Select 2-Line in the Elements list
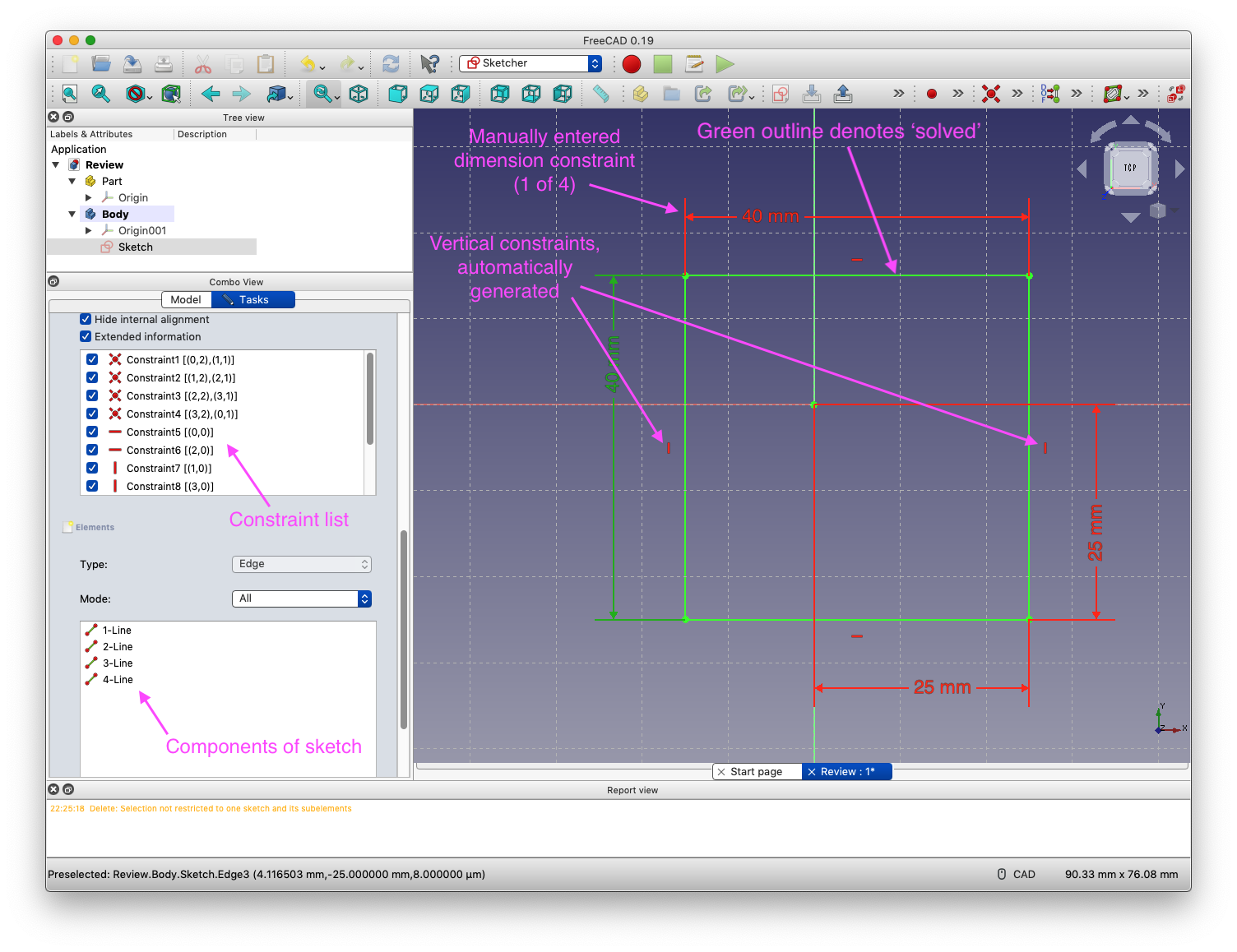The height and width of the screenshot is (952, 1237). point(116,646)
